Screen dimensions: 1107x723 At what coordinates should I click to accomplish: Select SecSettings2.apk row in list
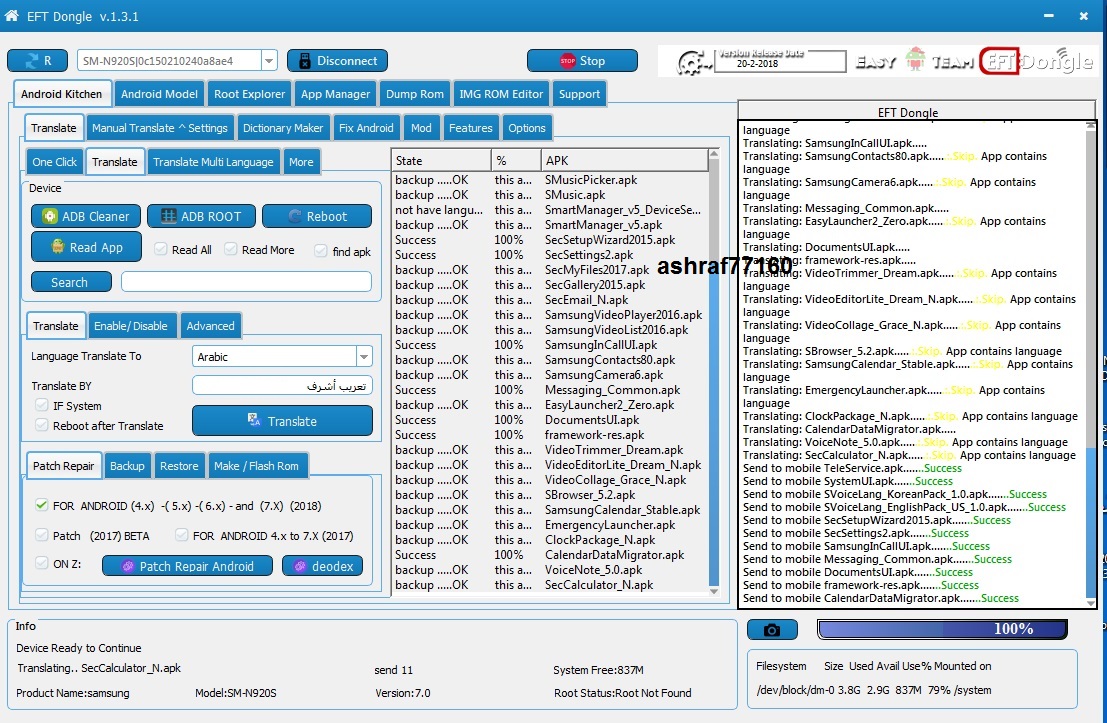(550, 255)
